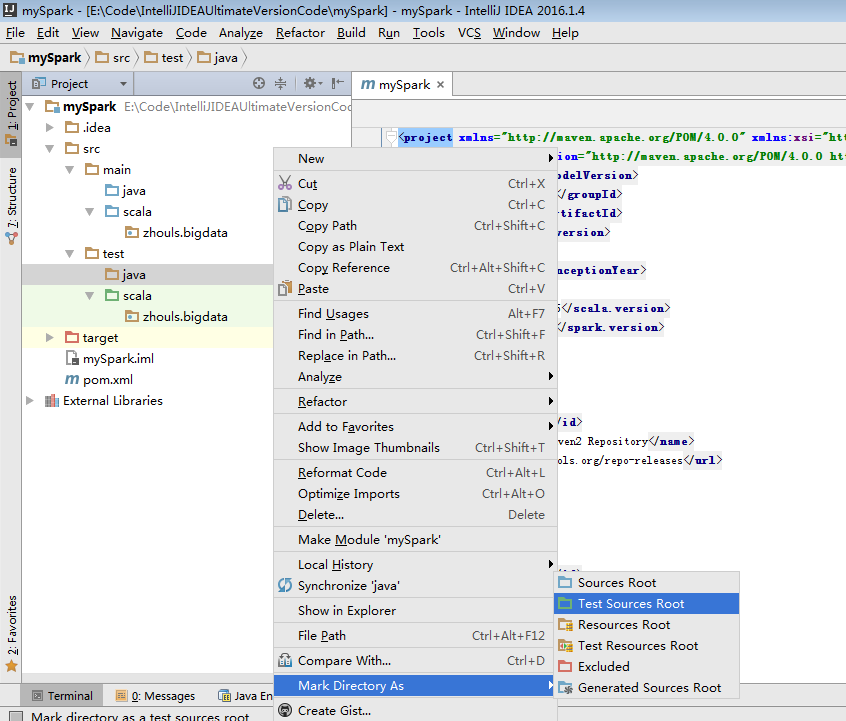Click the Compare With icon

(285, 660)
